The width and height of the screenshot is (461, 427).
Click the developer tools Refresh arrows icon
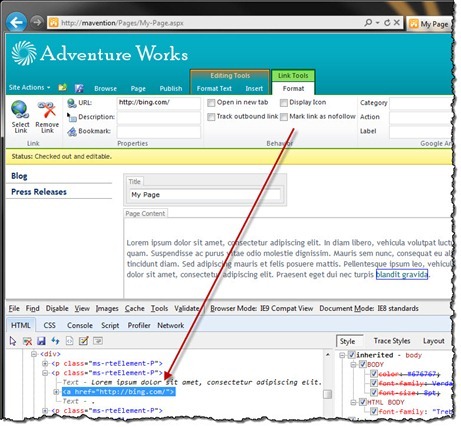click(x=55, y=341)
